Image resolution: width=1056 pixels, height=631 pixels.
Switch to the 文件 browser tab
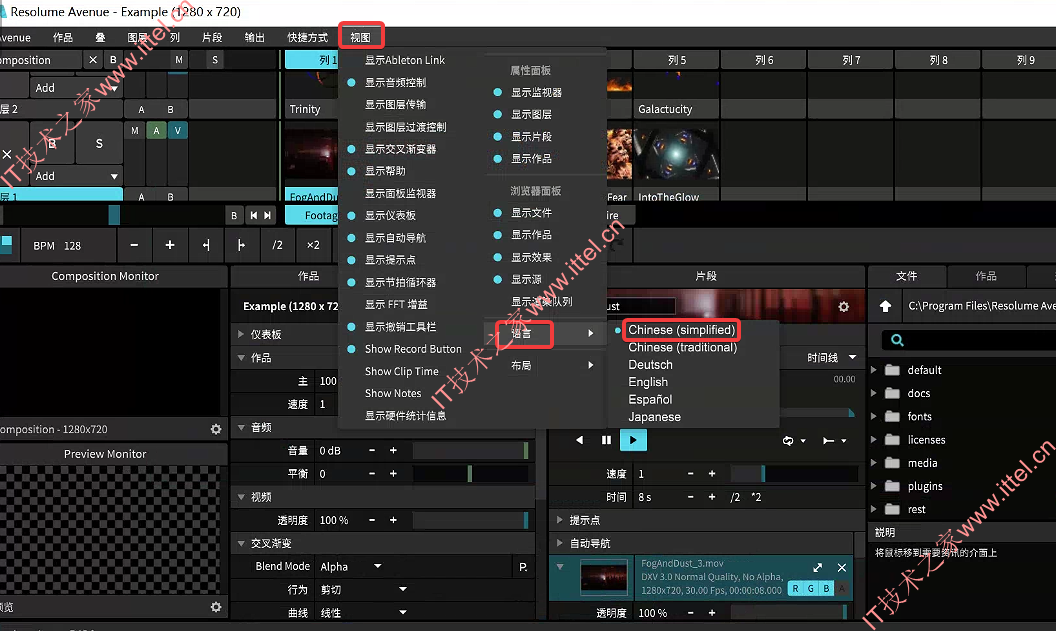[906, 276]
